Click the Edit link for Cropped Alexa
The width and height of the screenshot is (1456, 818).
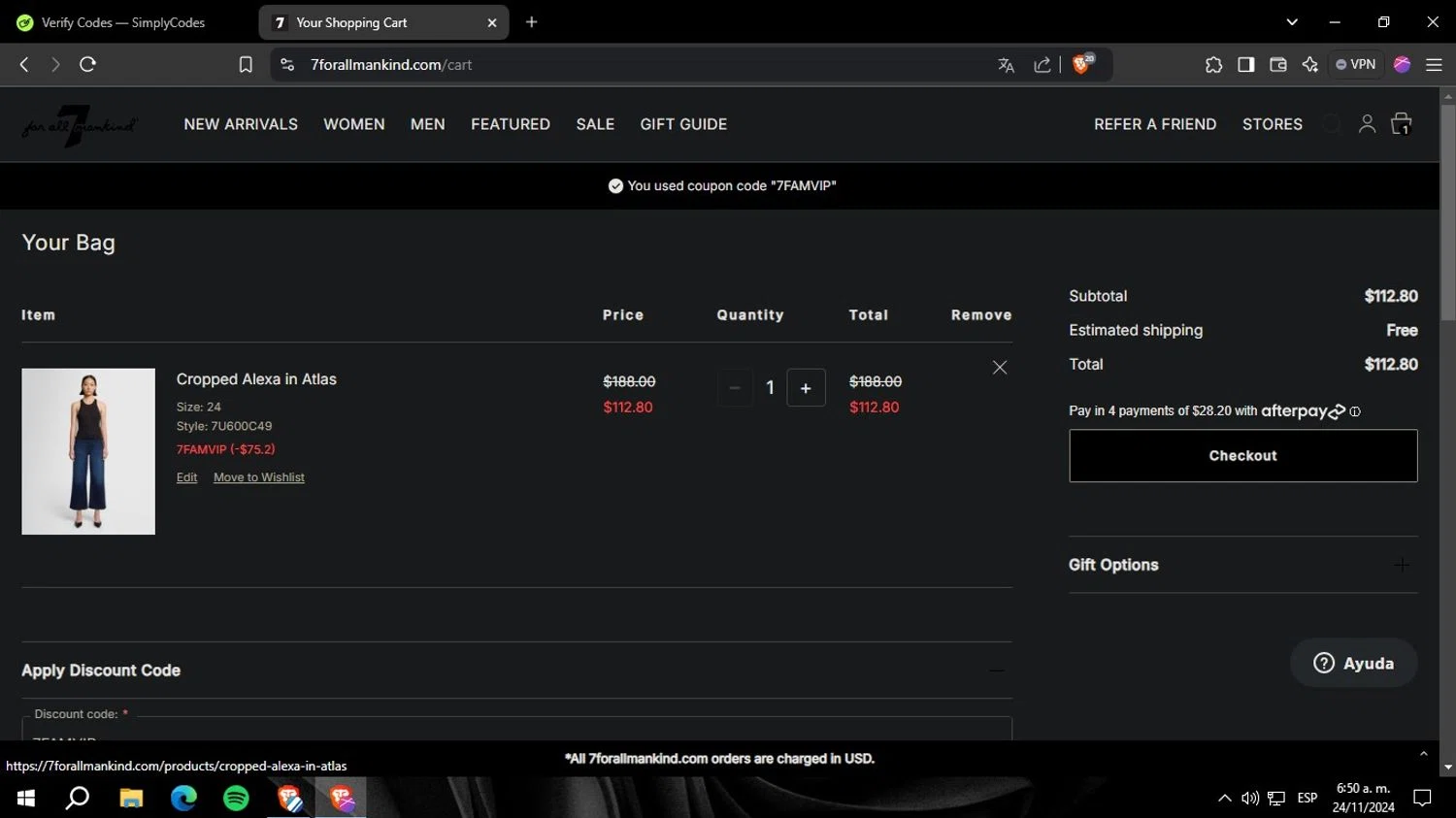tap(186, 477)
